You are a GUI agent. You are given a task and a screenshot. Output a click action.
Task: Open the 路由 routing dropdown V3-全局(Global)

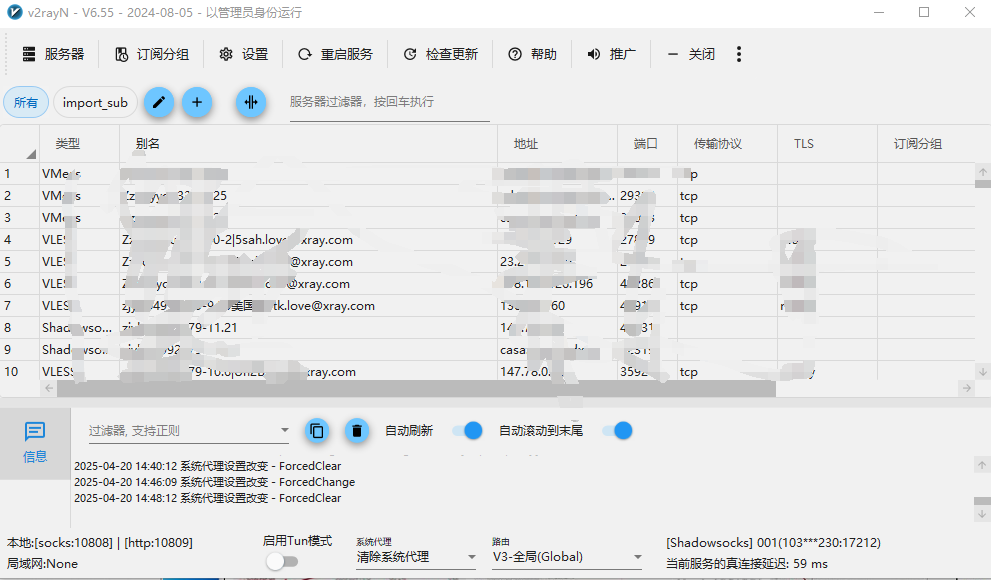pos(637,557)
